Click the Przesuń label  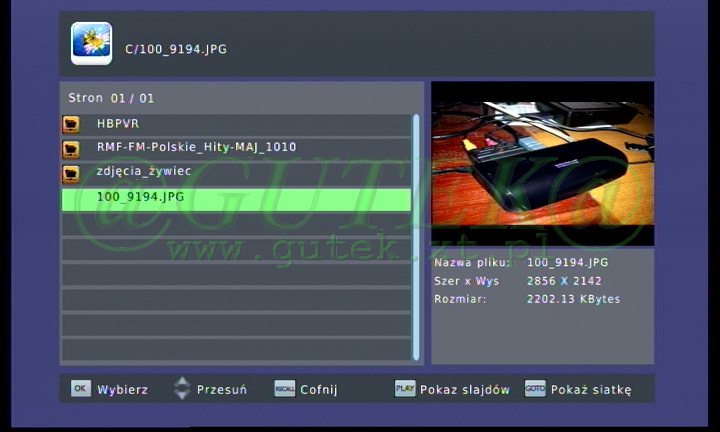point(221,389)
